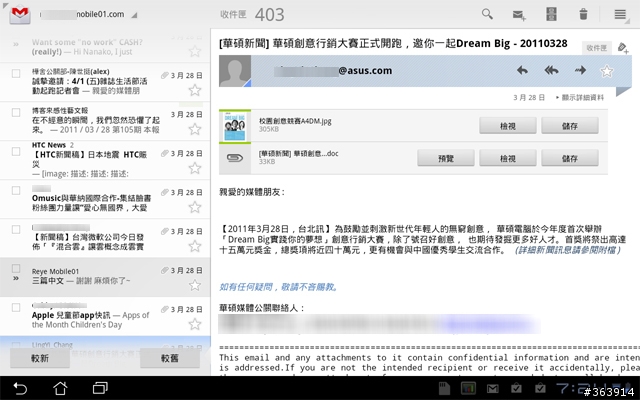The width and height of the screenshot is (640, 400).
Task: Star the 台灣微軟 混合雲 email
Action: click(195, 246)
